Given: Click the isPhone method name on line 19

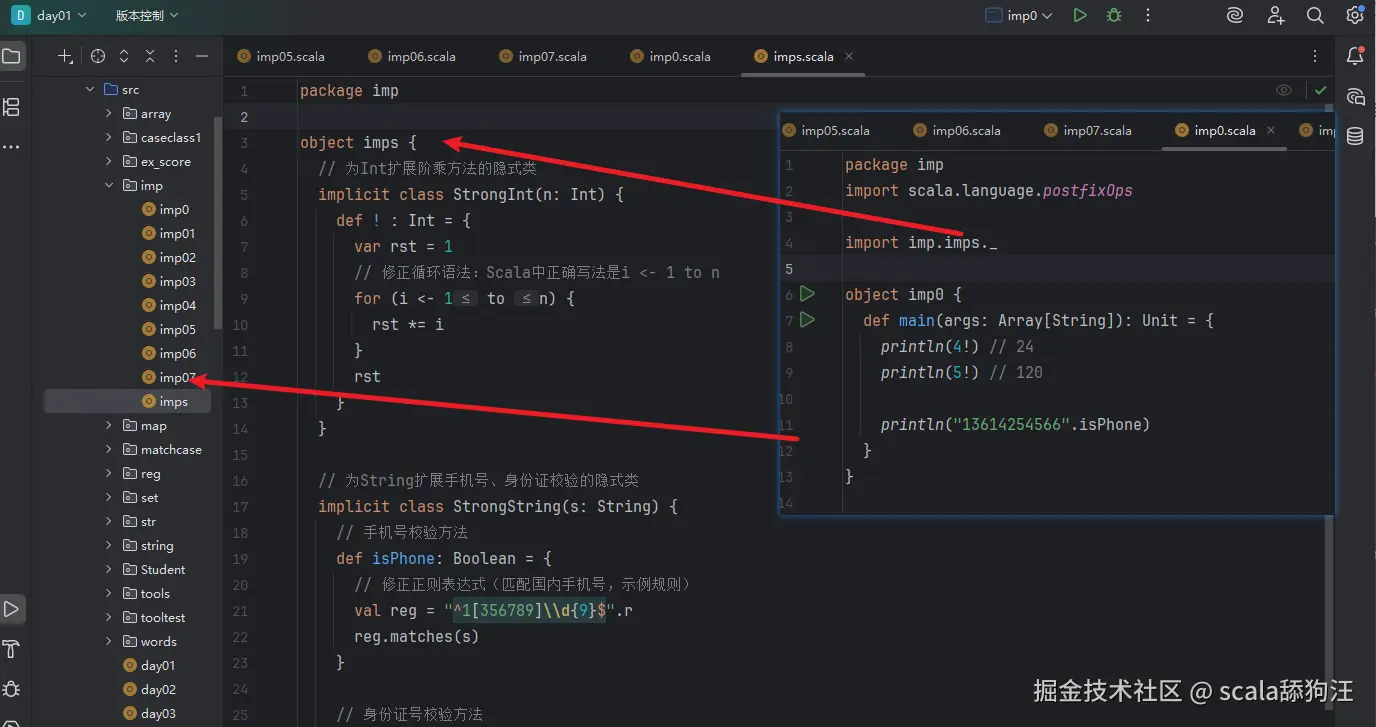Looking at the screenshot, I should [x=403, y=558].
